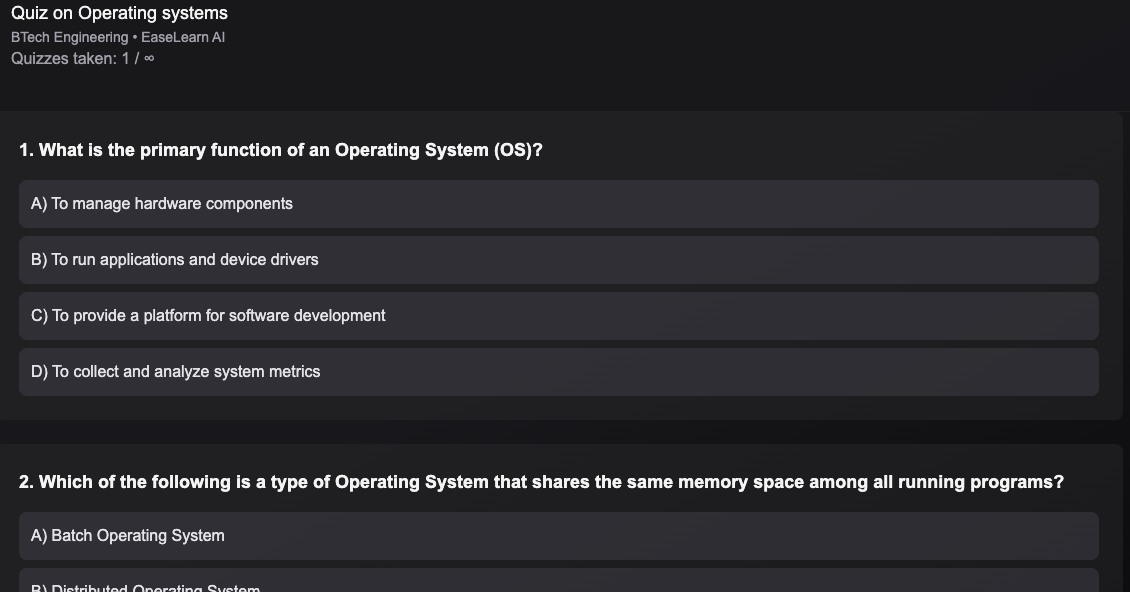Viewport: 1130px width, 592px height.
Task: Click the quiz title 'Quiz on Operating systems'
Action: 118,13
